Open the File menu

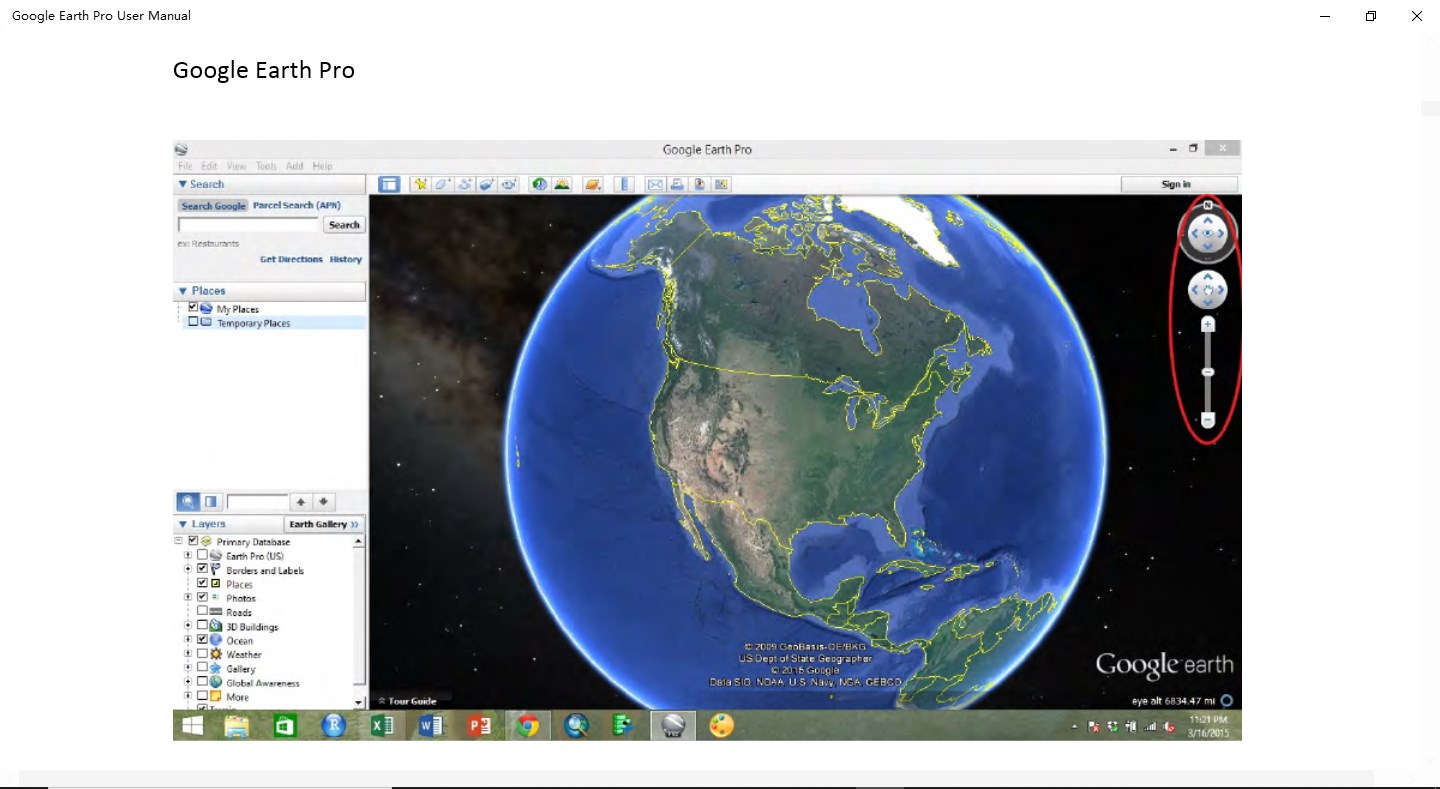coord(185,166)
